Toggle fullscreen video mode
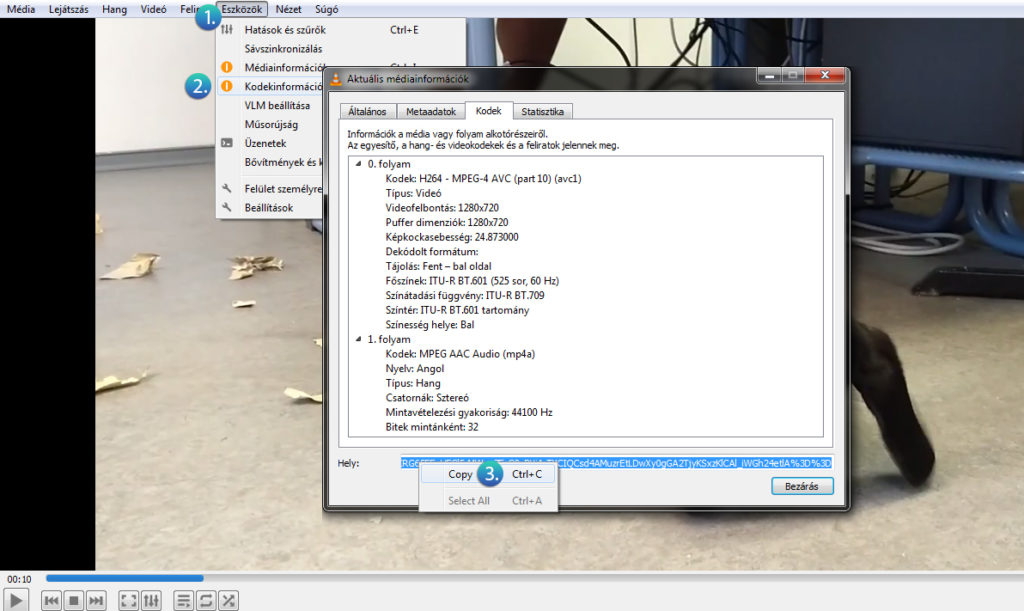Image resolution: width=1024 pixels, height=611 pixels. (129, 601)
